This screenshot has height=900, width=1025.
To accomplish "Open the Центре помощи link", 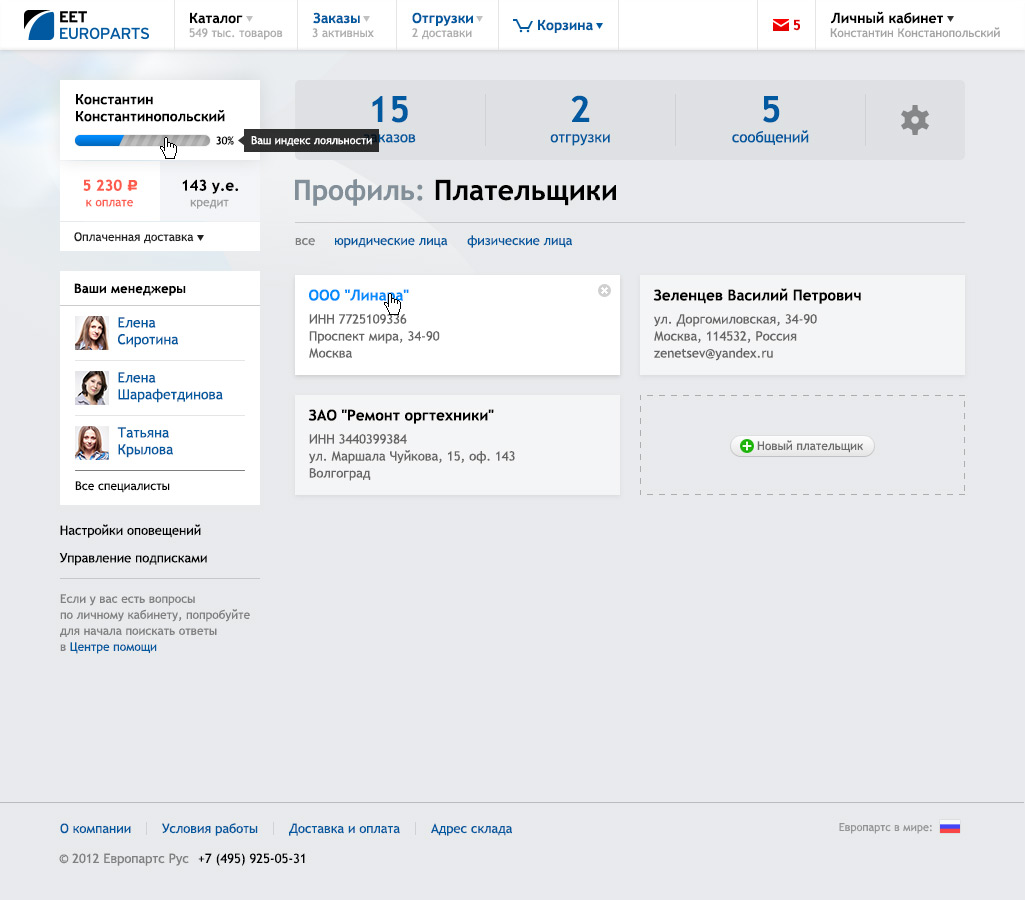I will (x=113, y=647).
